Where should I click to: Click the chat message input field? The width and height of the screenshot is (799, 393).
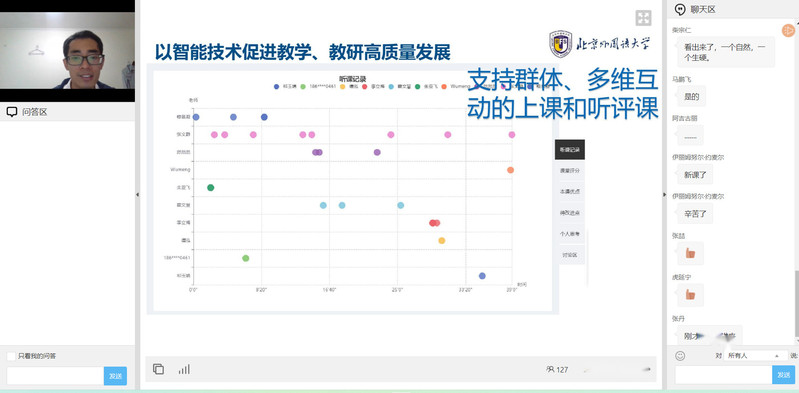(x=724, y=375)
